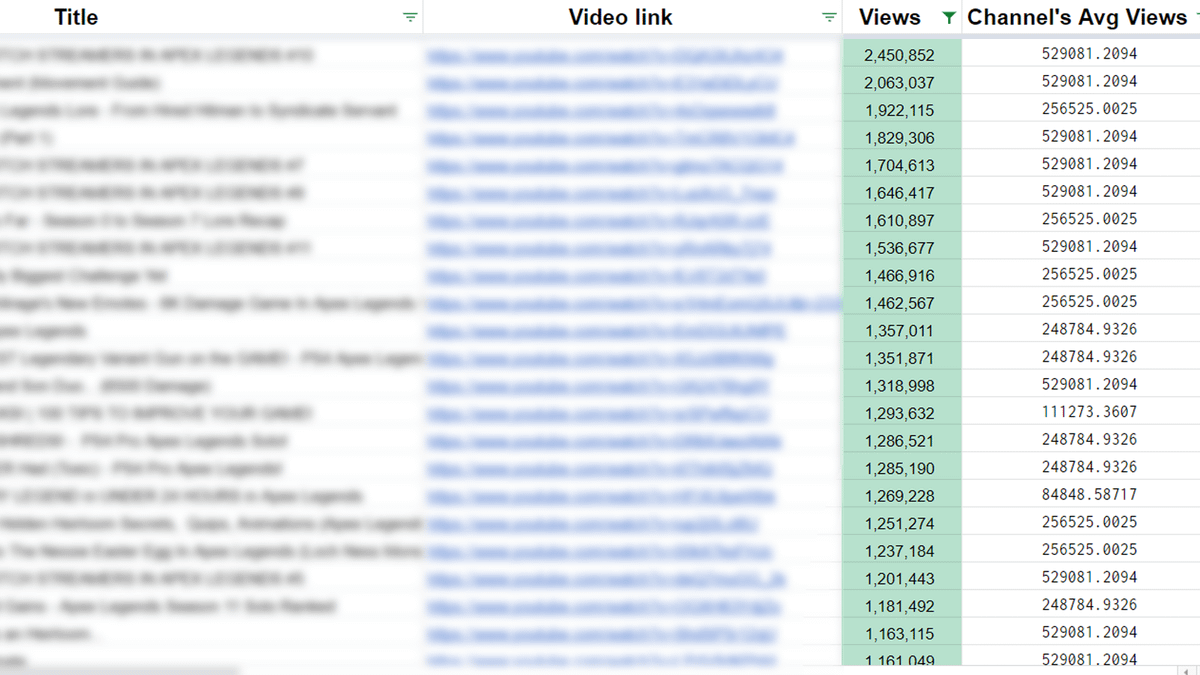Open the video link for 1,922,115 views row
1200x675 pixels.
pyautogui.click(x=600, y=111)
